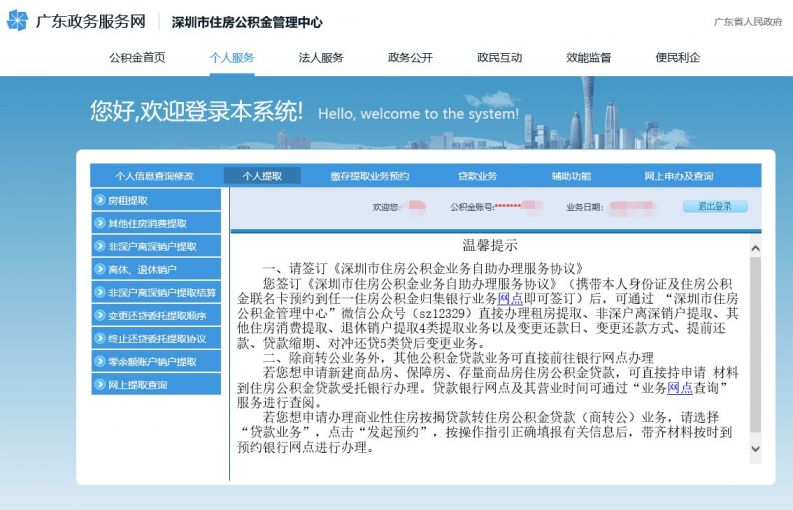Open the 其他住房消费提取 sidebar entry
Screen dimensions: 793x510
click(x=156, y=223)
